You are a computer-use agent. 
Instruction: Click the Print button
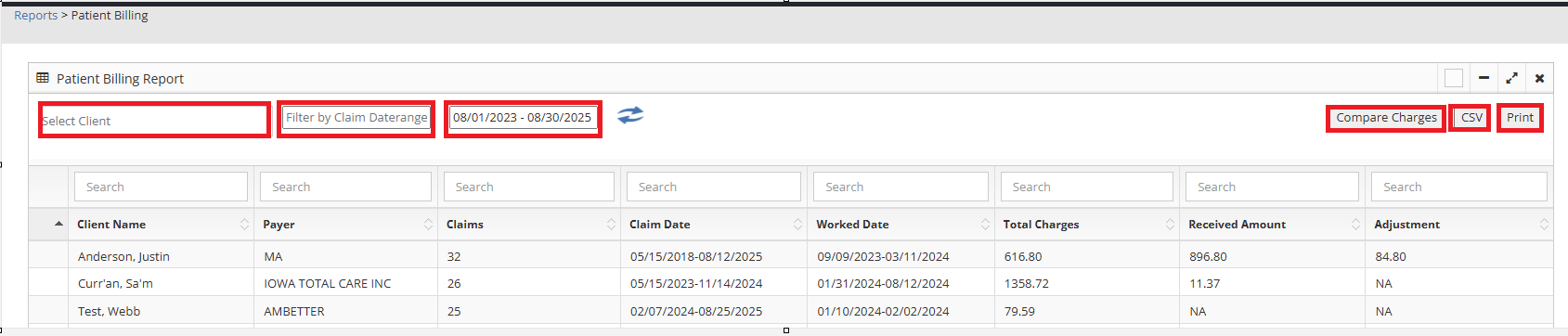coord(1520,118)
